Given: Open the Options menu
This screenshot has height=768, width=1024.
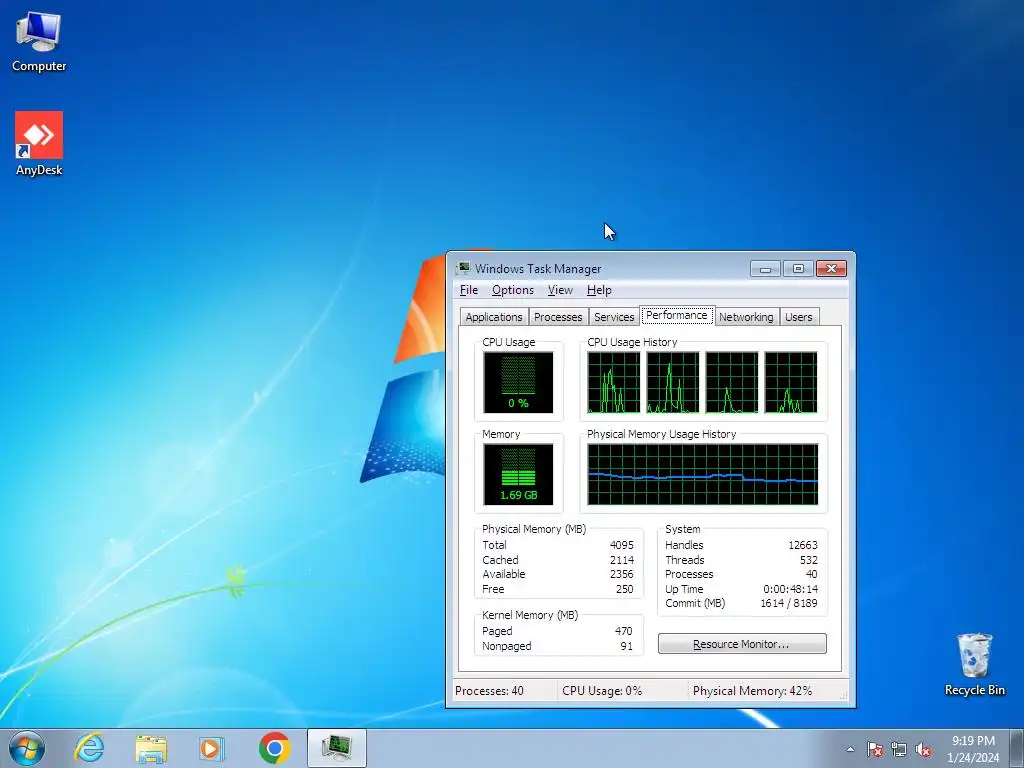Looking at the screenshot, I should coord(513,290).
